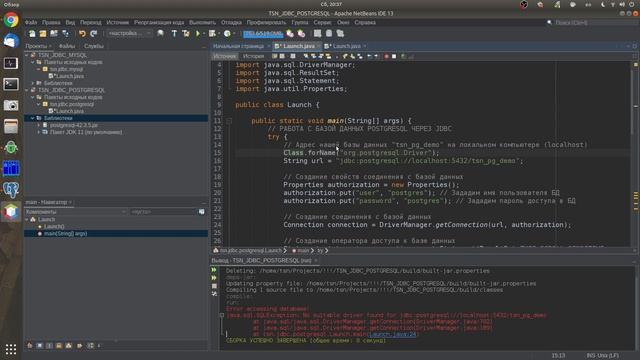Click the Debug Project toolbar icon
This screenshot has width=640, height=360.
pos(212,33)
